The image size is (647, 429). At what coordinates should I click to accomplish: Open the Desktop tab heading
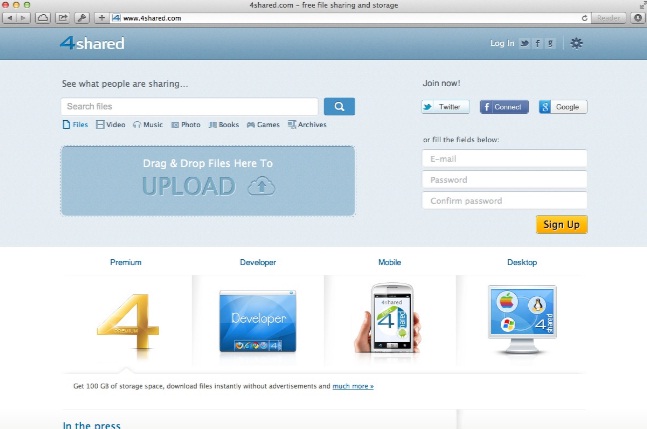pyautogui.click(x=522, y=262)
